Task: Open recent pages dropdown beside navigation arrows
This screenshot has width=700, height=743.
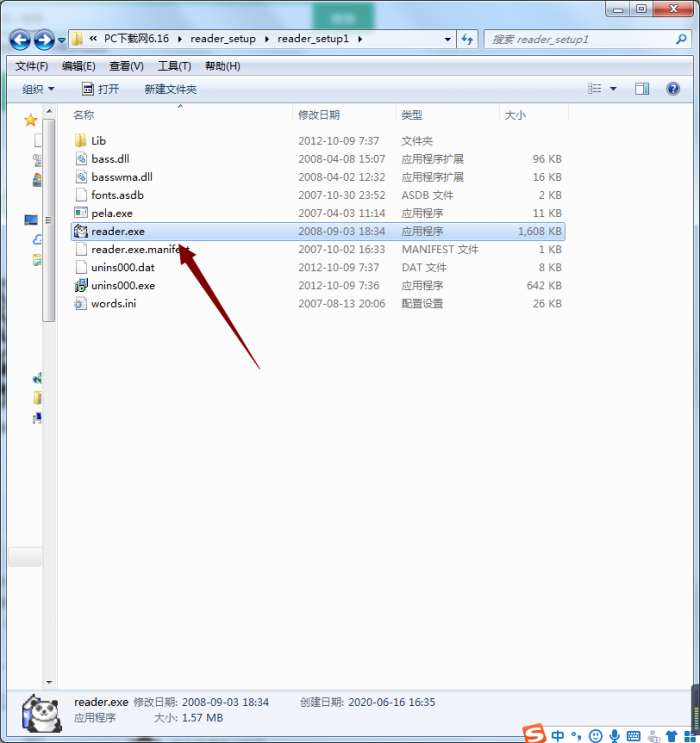Action: click(x=62, y=40)
